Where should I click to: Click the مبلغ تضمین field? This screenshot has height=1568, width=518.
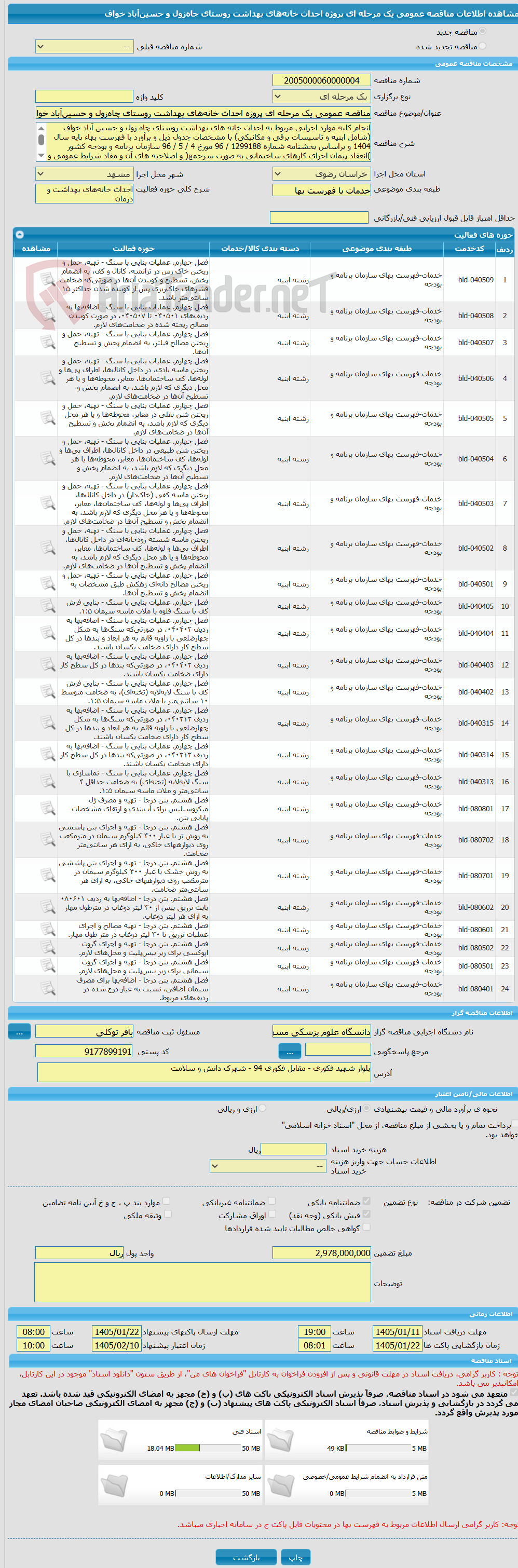coord(321,1253)
